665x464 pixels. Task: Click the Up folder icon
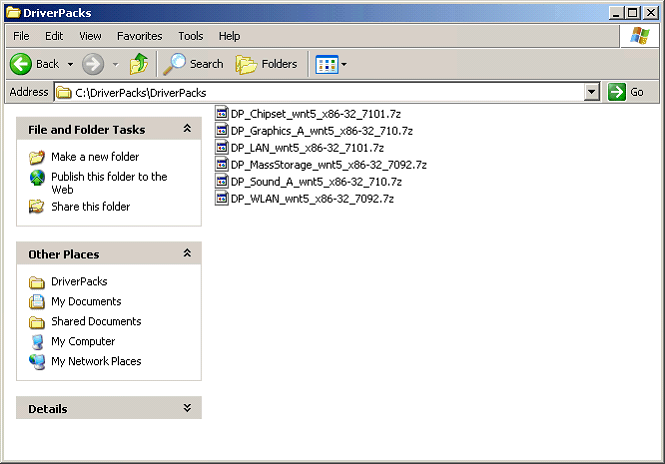click(x=138, y=64)
